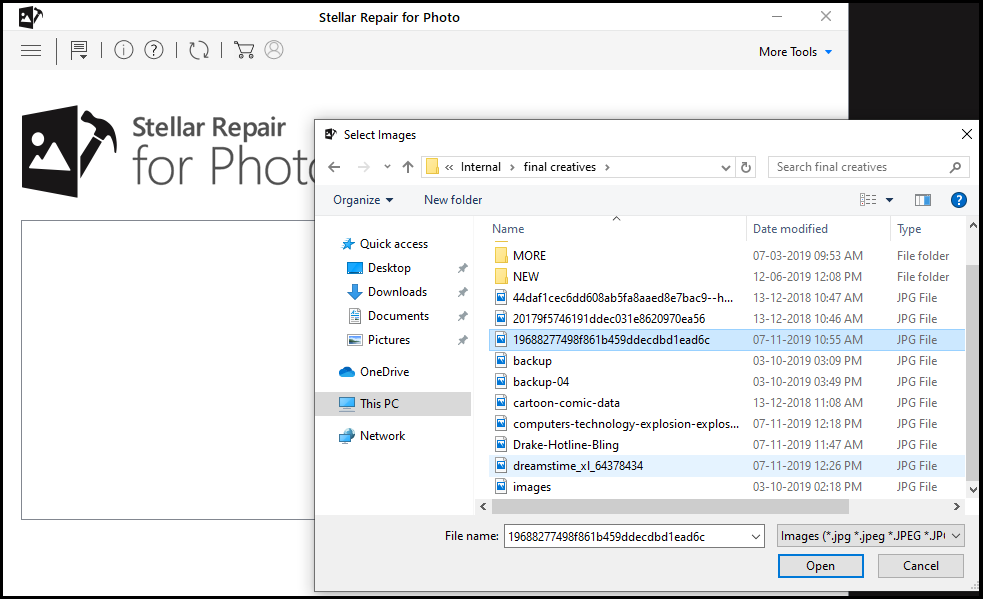Go back in Select Images dialog
Image resolution: width=983 pixels, height=599 pixels.
point(334,167)
